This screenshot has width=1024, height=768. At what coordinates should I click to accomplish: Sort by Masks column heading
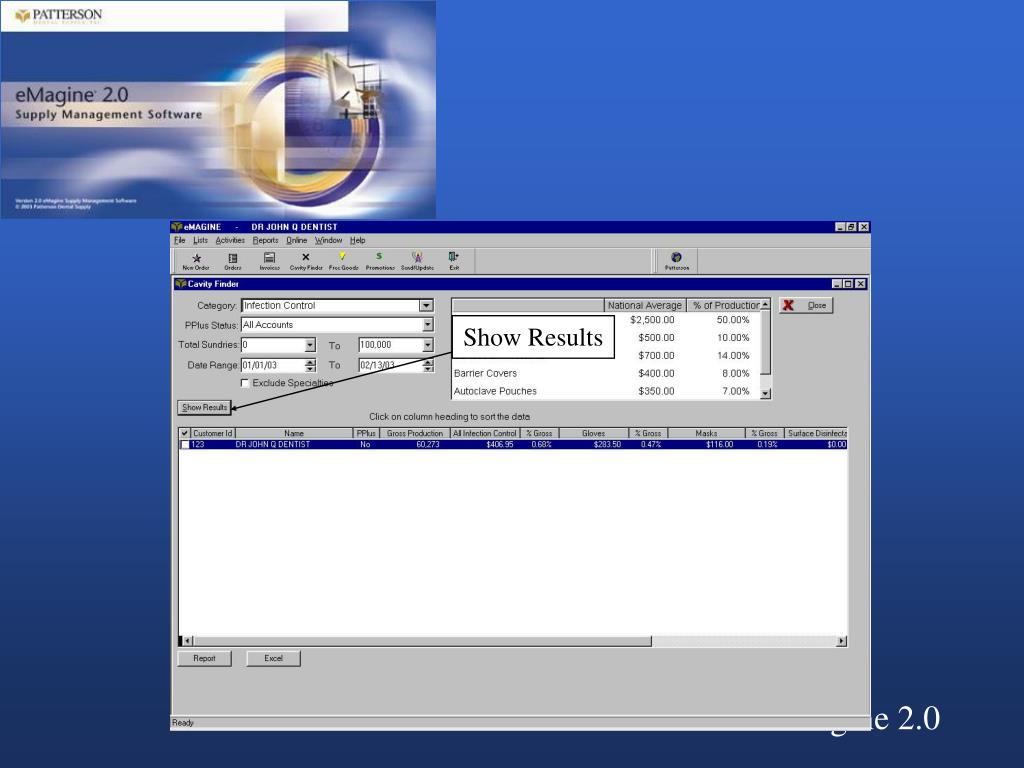click(706, 433)
